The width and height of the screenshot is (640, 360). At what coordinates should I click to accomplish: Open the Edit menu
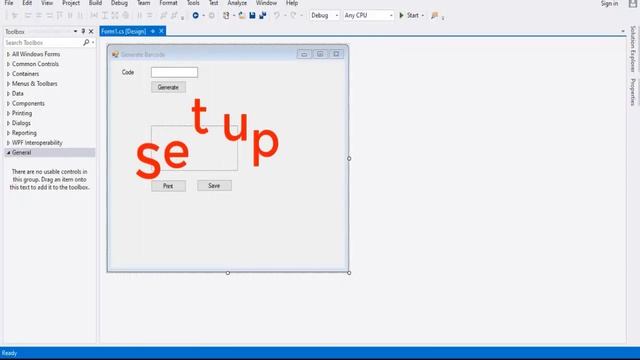point(27,3)
